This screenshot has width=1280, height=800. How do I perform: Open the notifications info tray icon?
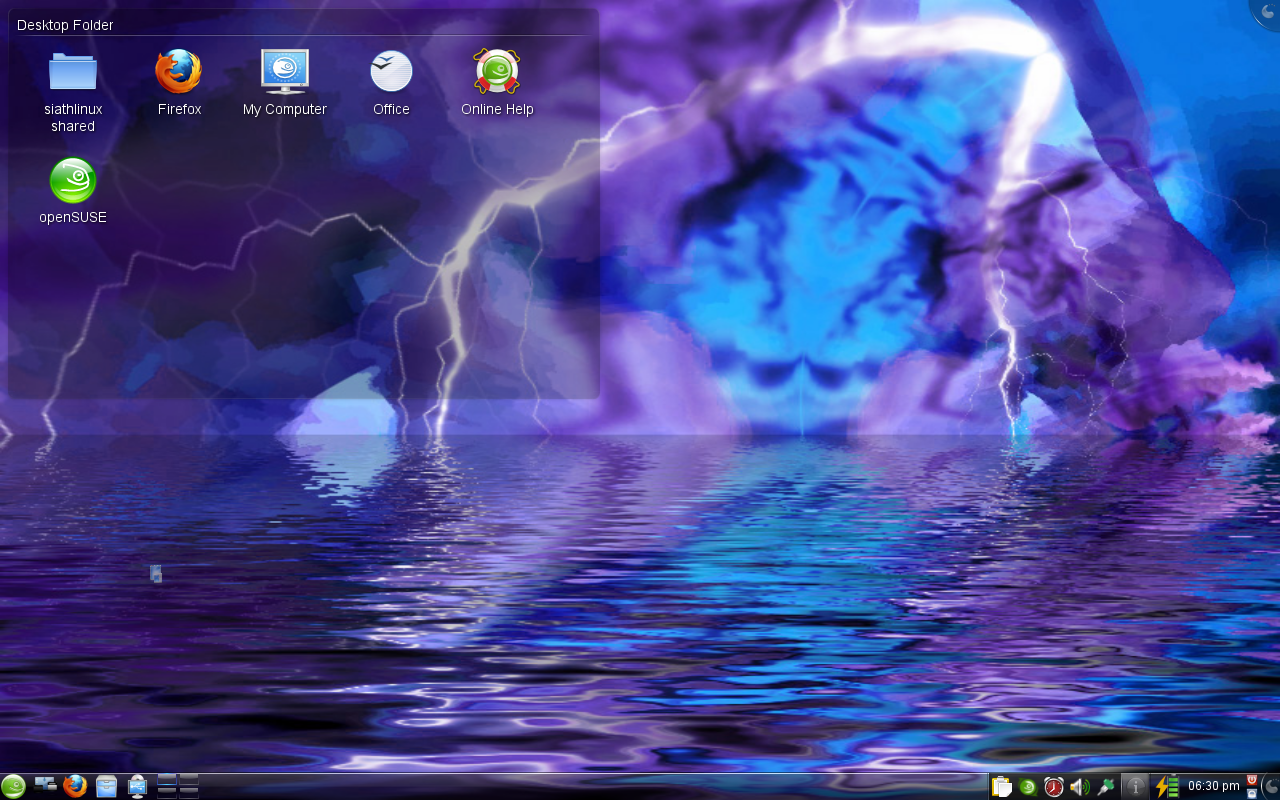(1135, 787)
